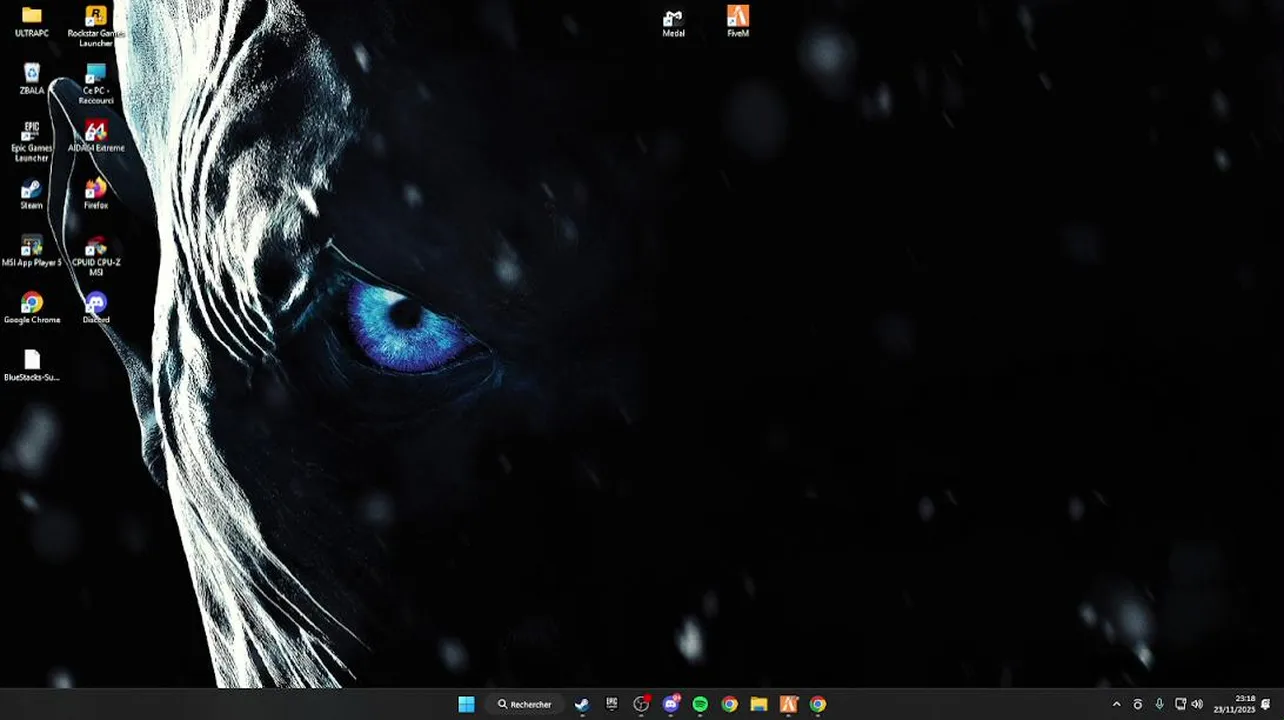Select the BlueStacks-Su... file on desktop

point(32,366)
